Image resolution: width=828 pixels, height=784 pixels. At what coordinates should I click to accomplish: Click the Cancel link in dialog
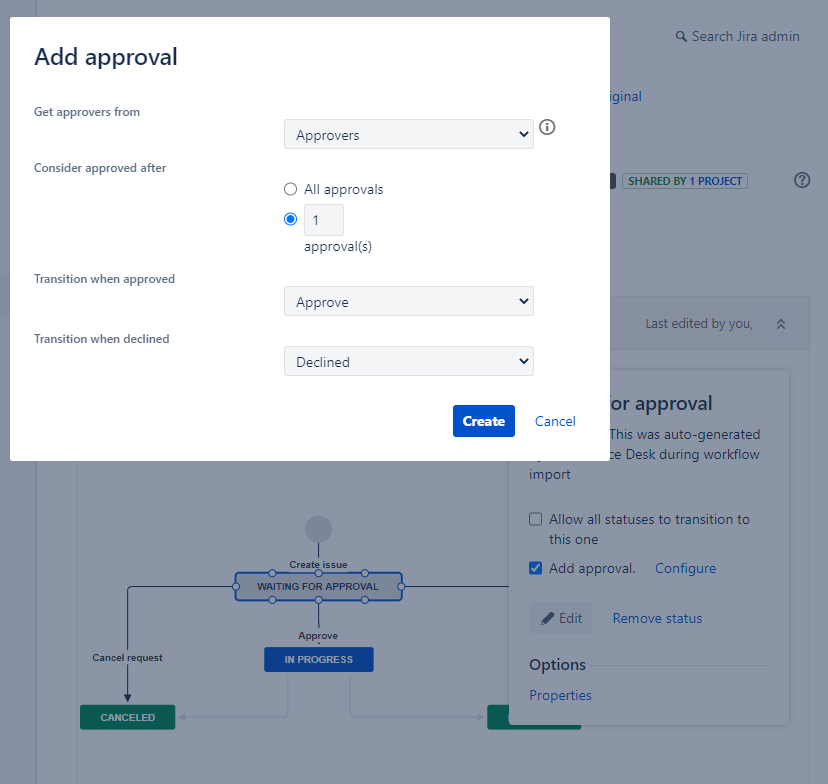click(555, 421)
